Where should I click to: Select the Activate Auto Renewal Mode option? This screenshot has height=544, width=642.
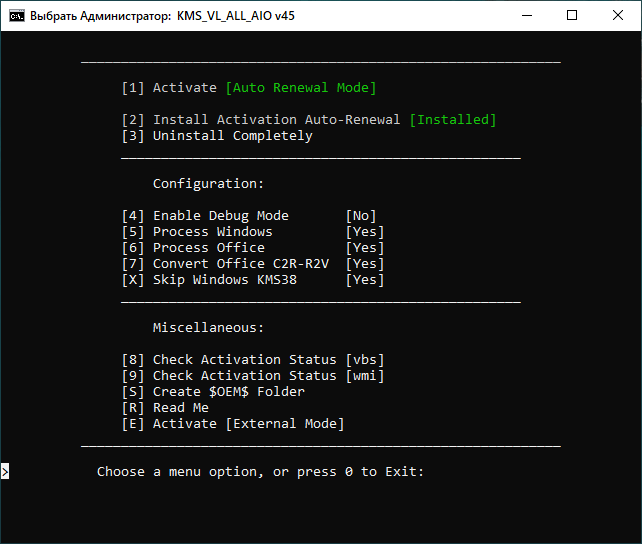[248, 88]
